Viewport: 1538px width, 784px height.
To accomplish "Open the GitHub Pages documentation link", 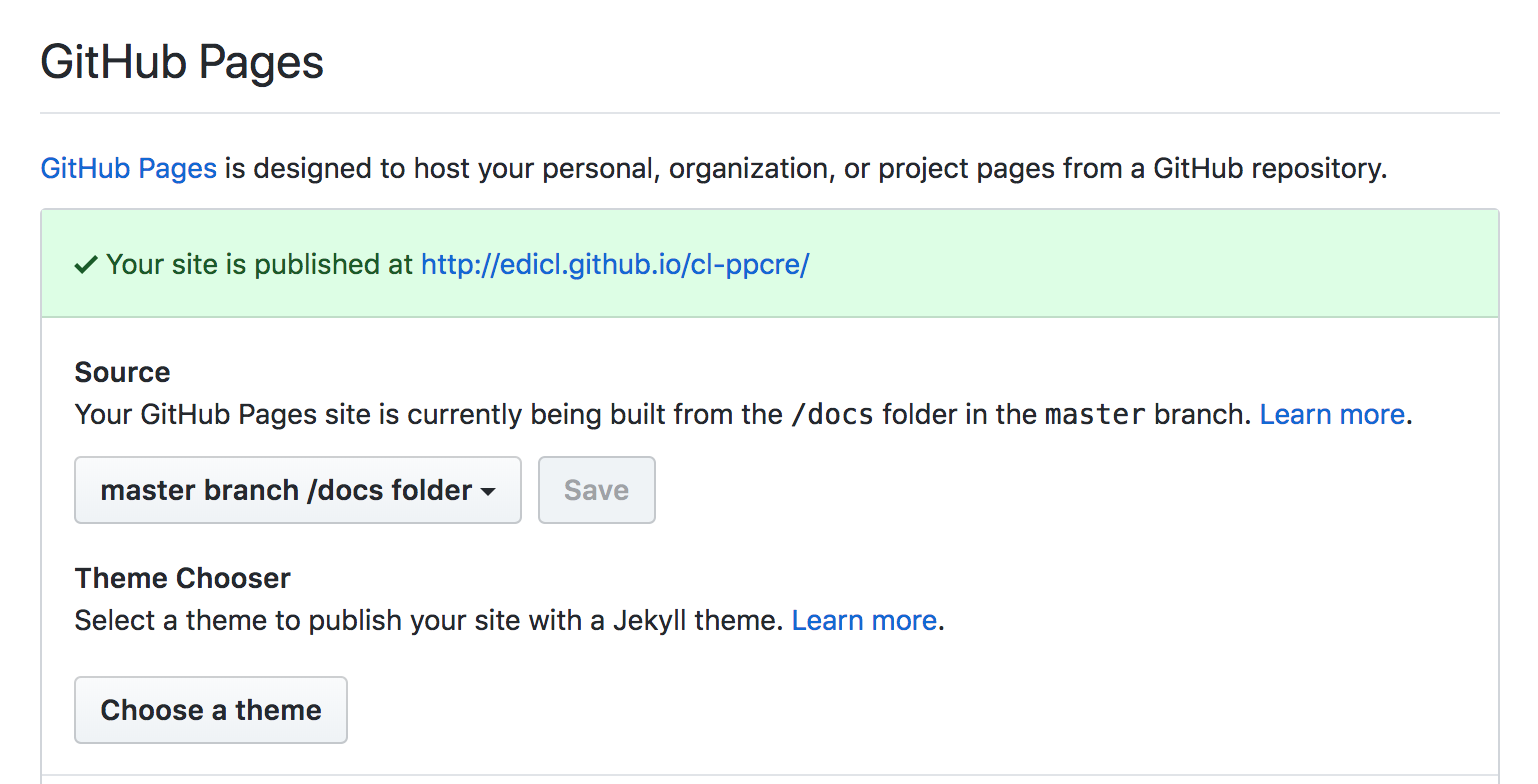I will coord(128,168).
